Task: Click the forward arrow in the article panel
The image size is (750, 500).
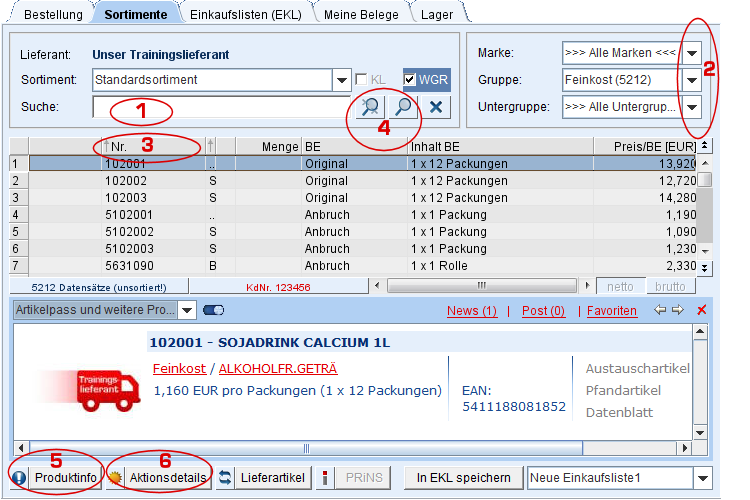Action: [676, 311]
